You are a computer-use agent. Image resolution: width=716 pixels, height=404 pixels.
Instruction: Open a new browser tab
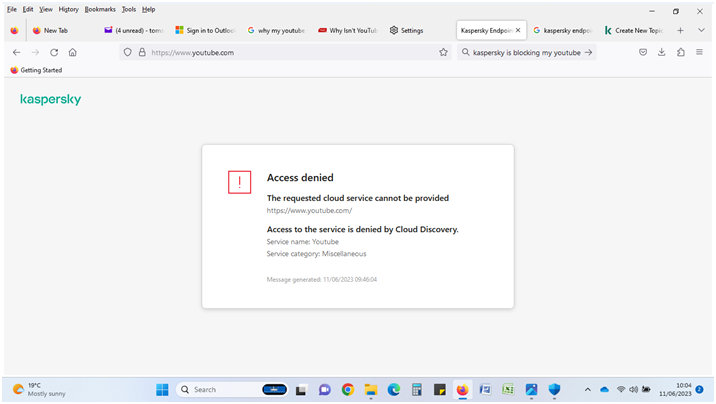pyautogui.click(x=680, y=31)
